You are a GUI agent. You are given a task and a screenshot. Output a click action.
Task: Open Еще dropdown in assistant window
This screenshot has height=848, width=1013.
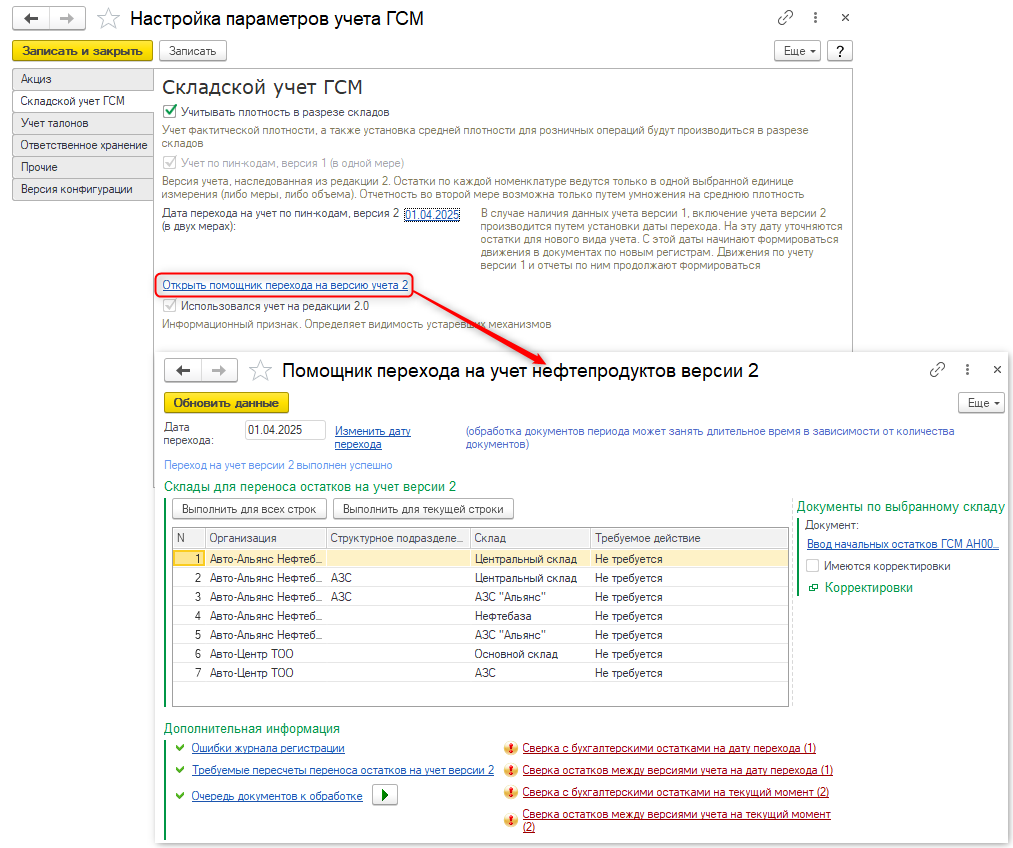click(x=979, y=402)
